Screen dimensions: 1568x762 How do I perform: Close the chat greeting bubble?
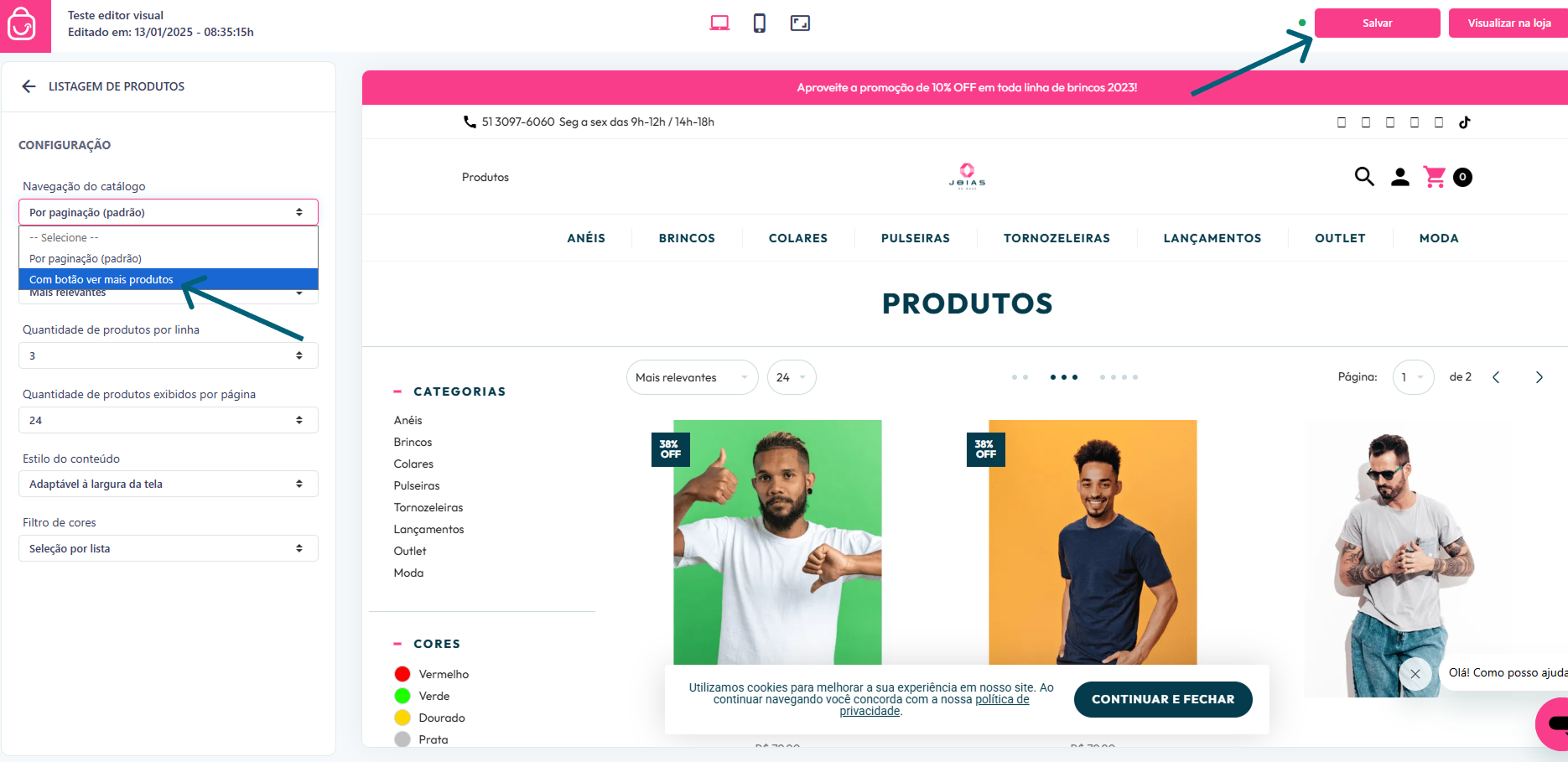1415,674
